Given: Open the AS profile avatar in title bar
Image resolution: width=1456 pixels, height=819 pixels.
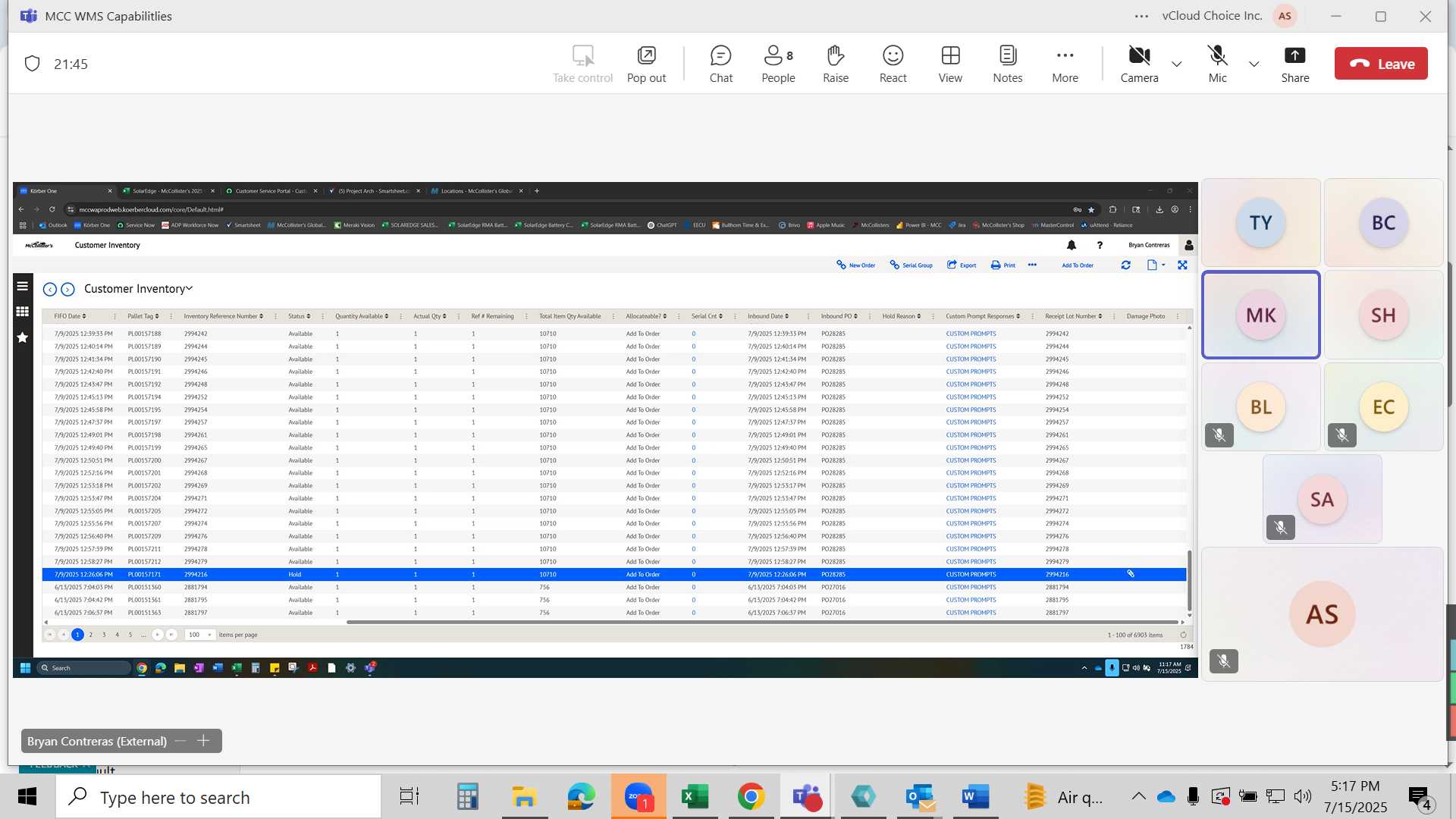Looking at the screenshot, I should [x=1285, y=16].
